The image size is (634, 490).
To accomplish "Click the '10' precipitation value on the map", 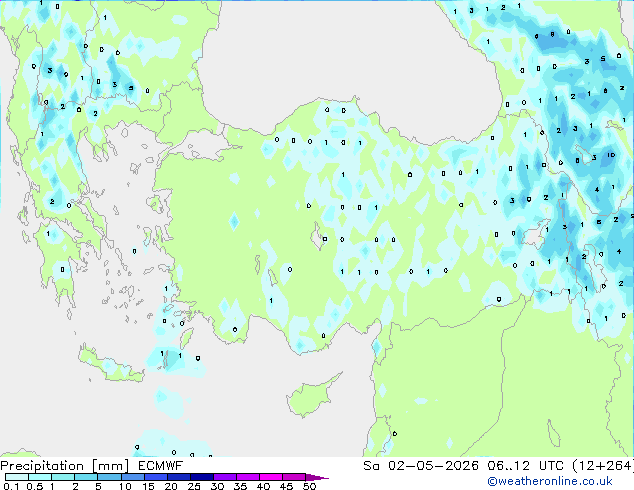I will [x=611, y=155].
